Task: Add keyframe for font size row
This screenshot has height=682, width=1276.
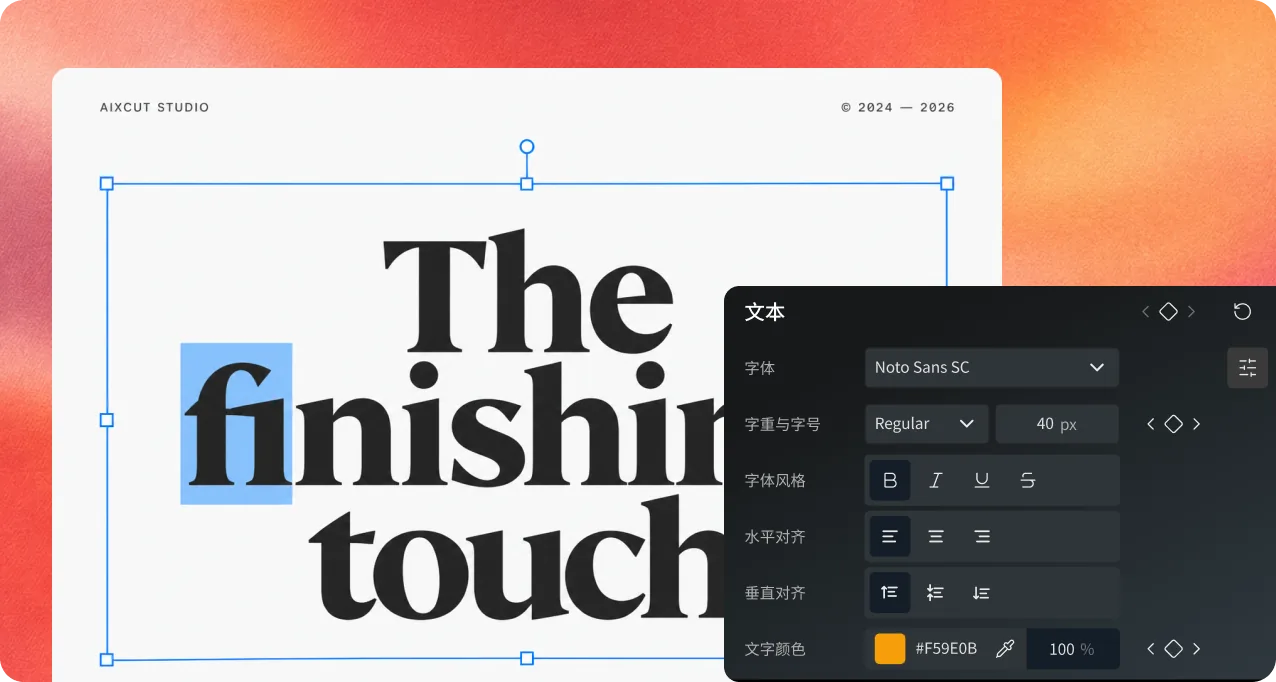Action: coord(1174,424)
